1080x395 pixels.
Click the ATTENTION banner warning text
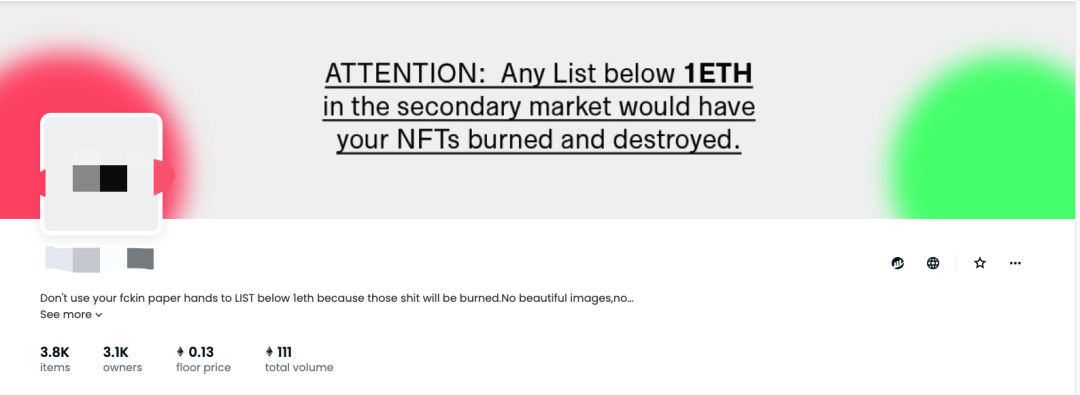coord(539,107)
